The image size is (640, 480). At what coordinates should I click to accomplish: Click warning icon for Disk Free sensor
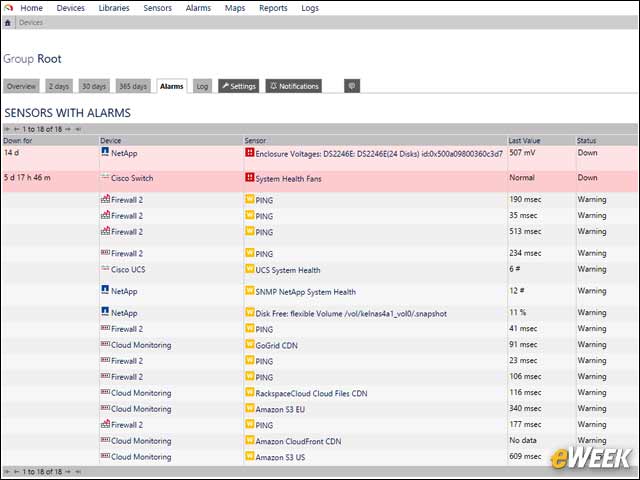click(249, 313)
